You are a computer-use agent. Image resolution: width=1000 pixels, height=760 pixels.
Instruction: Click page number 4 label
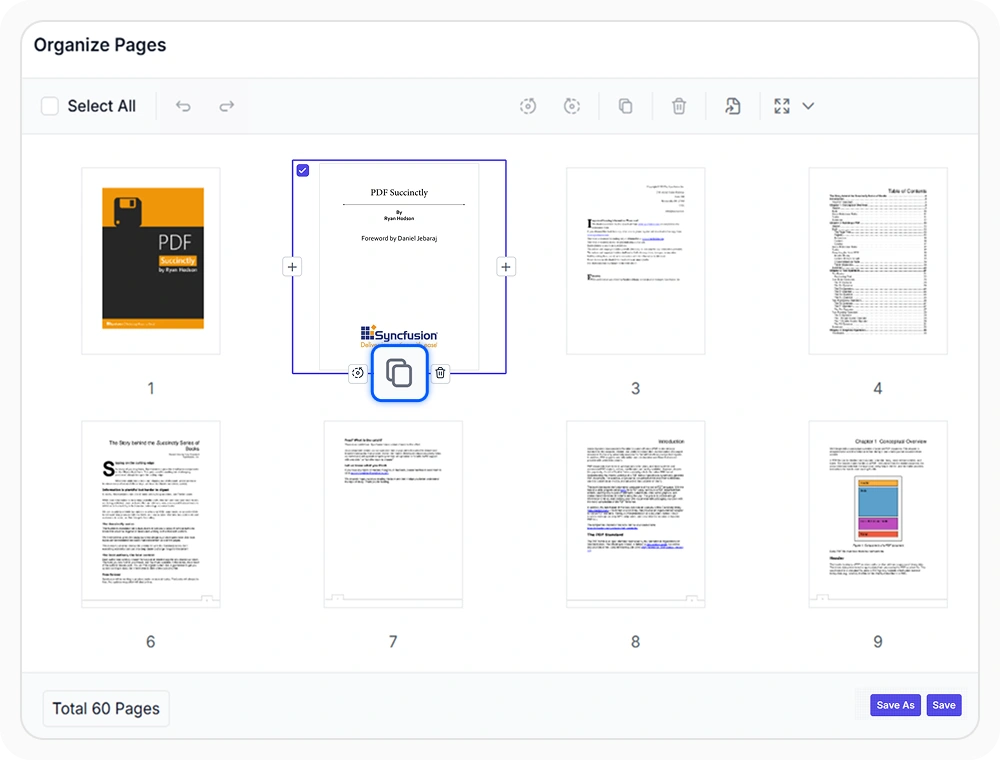pyautogui.click(x=878, y=388)
